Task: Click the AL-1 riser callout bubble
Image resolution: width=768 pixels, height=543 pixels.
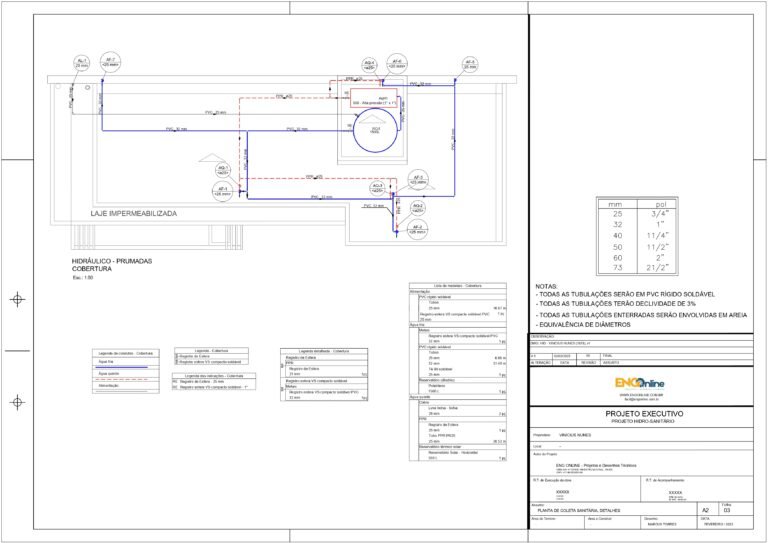Action: (x=81, y=63)
